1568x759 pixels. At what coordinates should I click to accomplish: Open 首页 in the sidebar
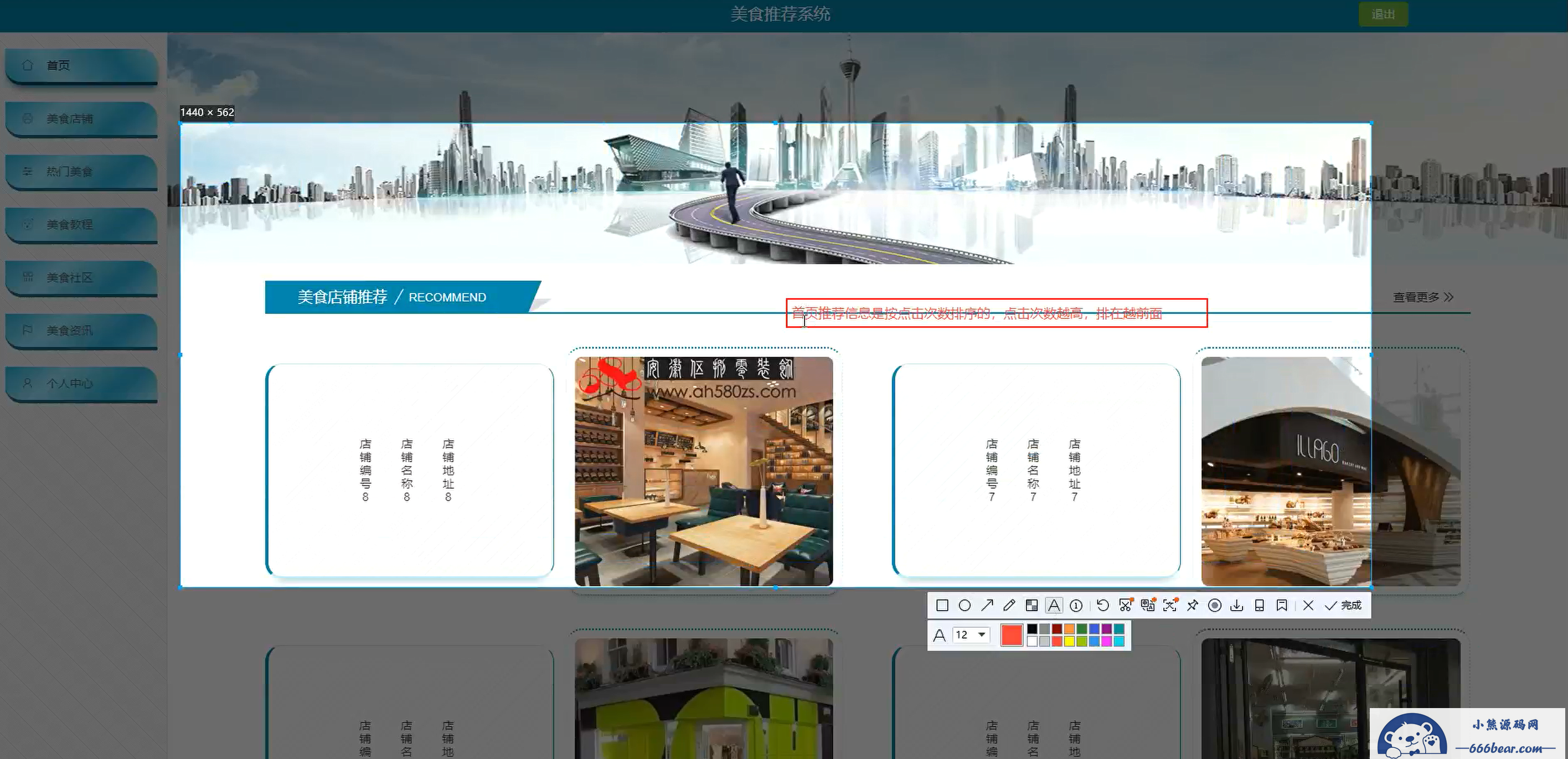pyautogui.click(x=81, y=66)
